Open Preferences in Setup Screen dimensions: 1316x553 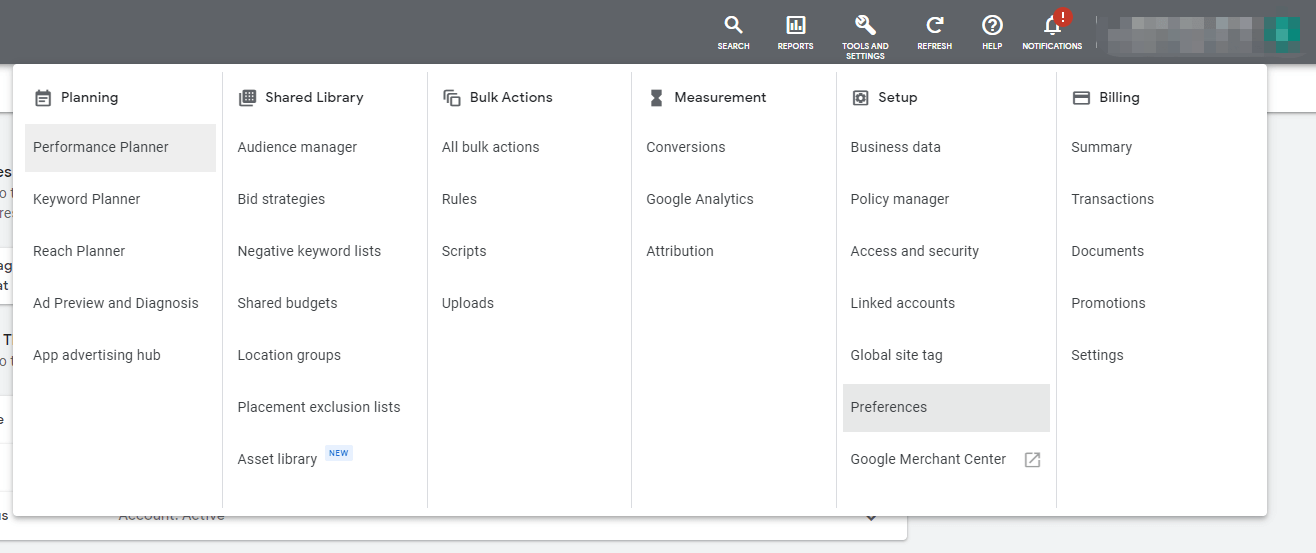click(x=888, y=407)
